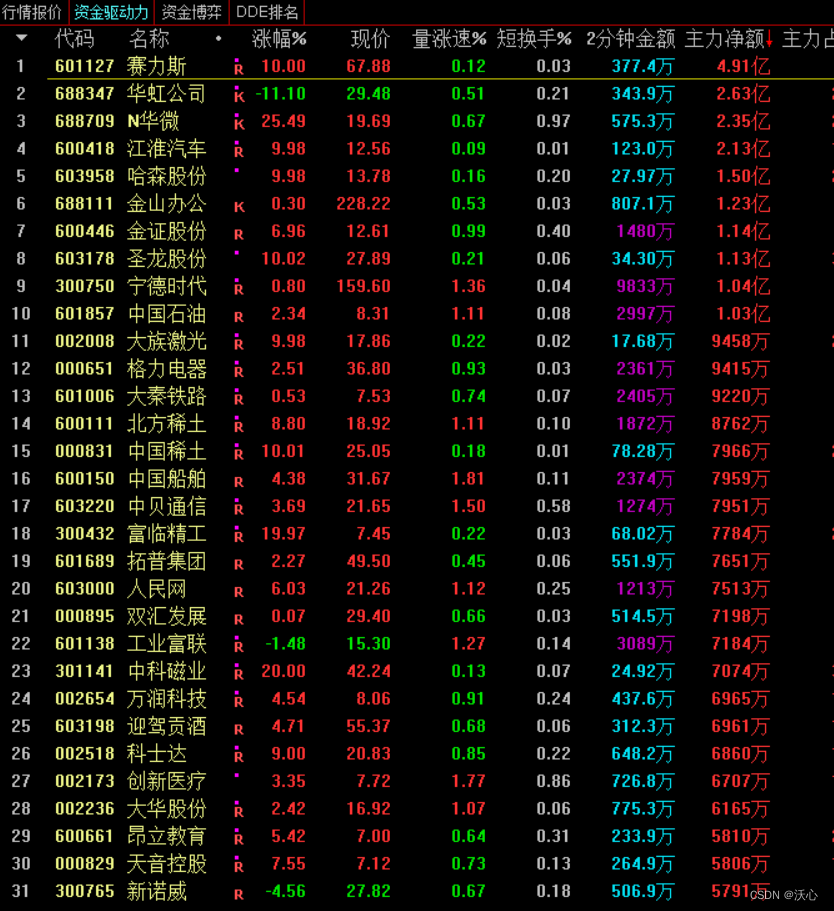Click the R marker beside 拓普集团
834x911 pixels.
[x=238, y=564]
